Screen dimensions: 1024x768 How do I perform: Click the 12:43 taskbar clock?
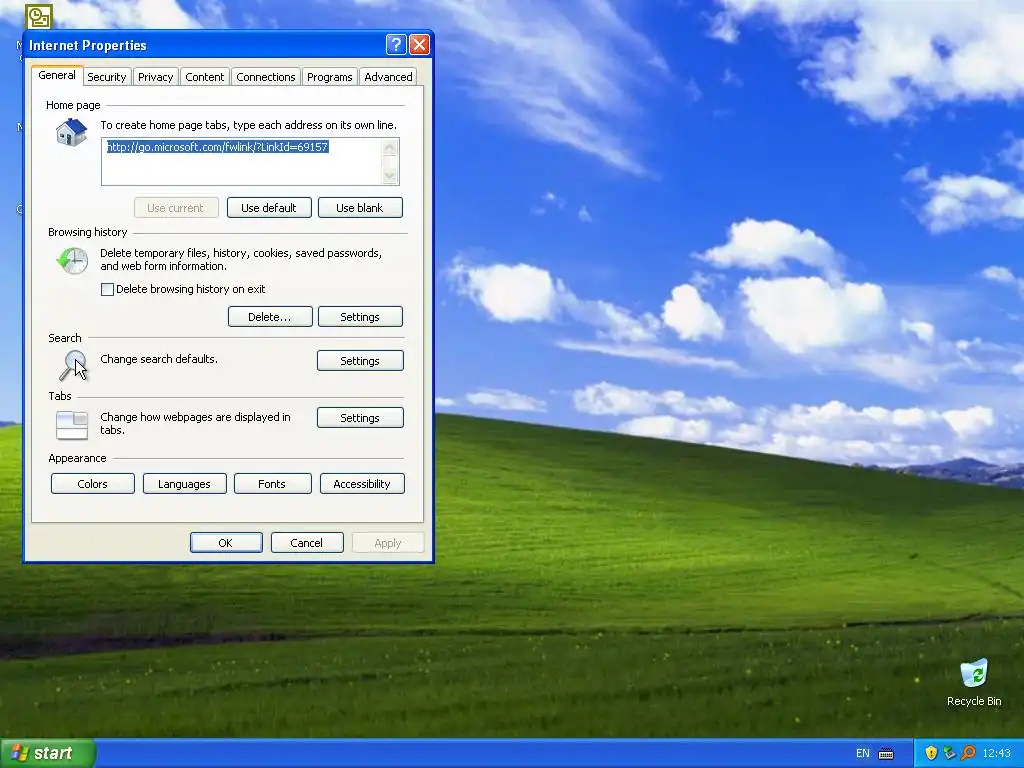996,754
